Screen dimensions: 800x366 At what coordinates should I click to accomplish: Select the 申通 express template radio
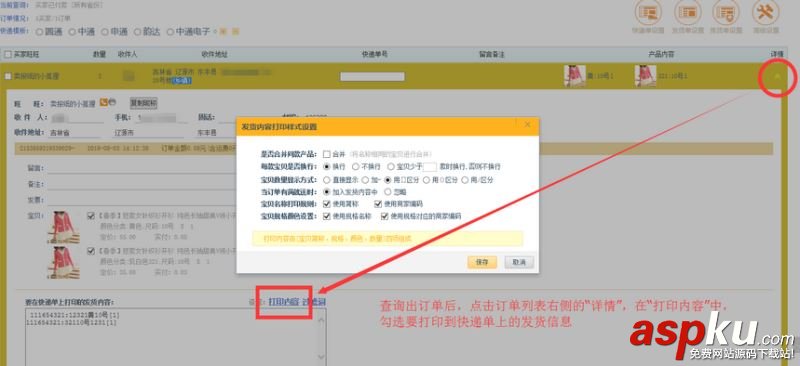coord(105,32)
